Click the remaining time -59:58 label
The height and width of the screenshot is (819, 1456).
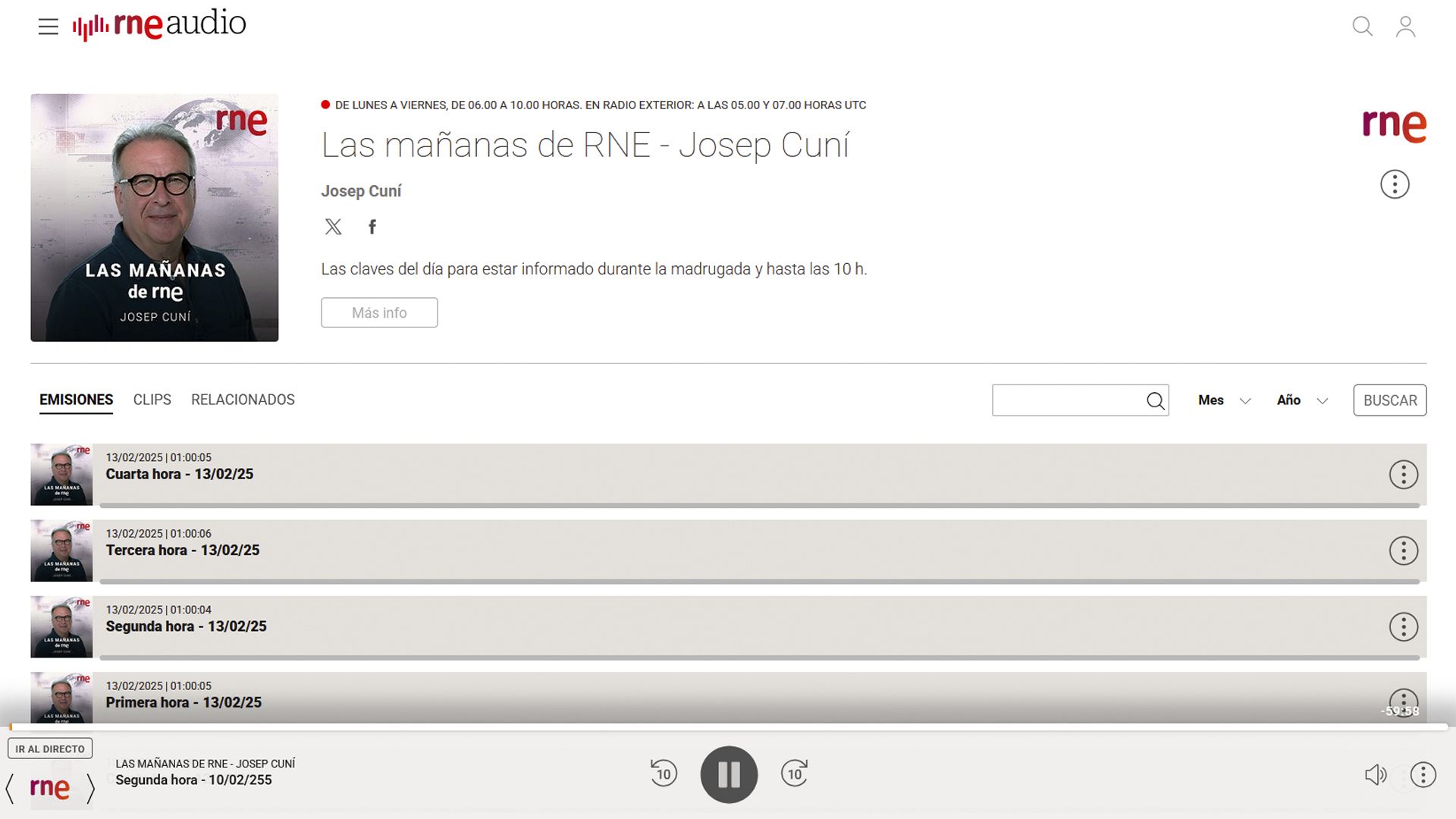[x=1399, y=711]
